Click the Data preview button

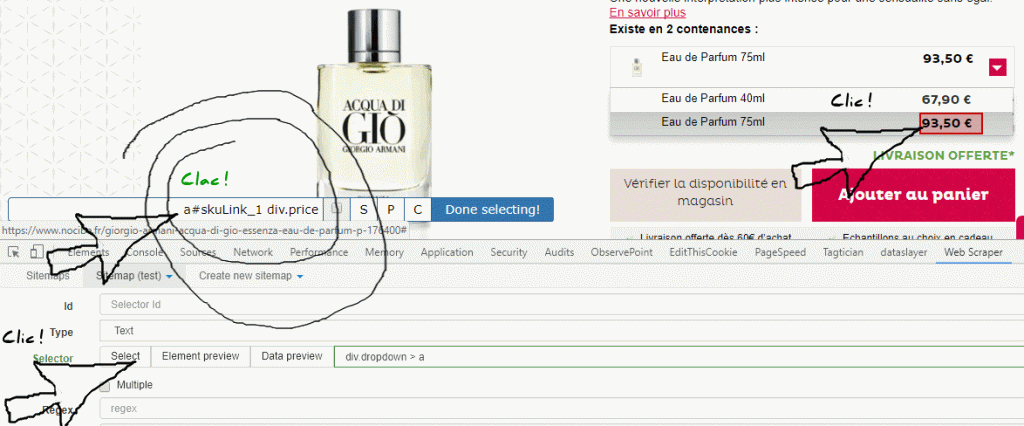[x=292, y=356]
